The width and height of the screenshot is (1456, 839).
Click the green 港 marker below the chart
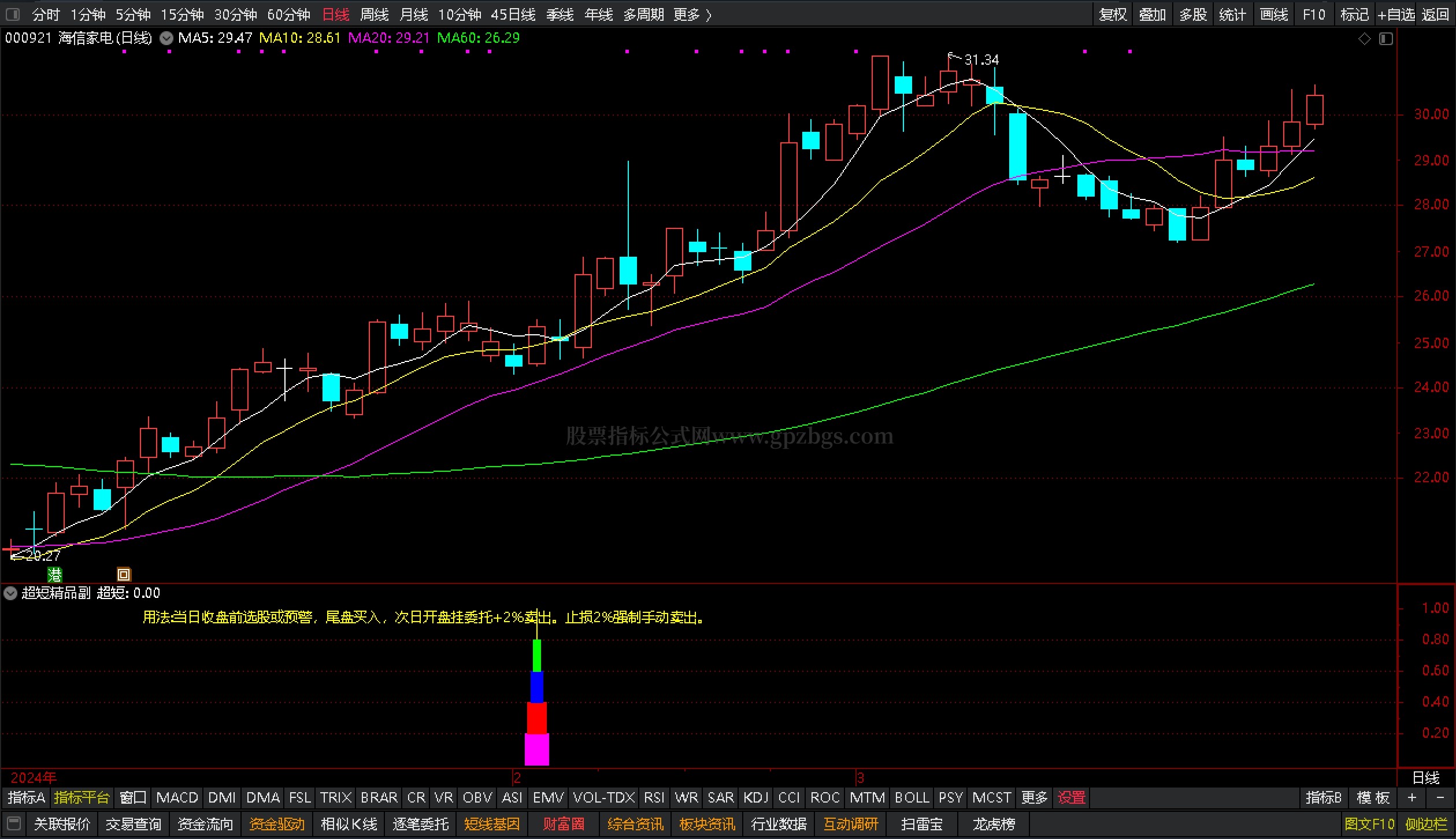tap(54, 574)
